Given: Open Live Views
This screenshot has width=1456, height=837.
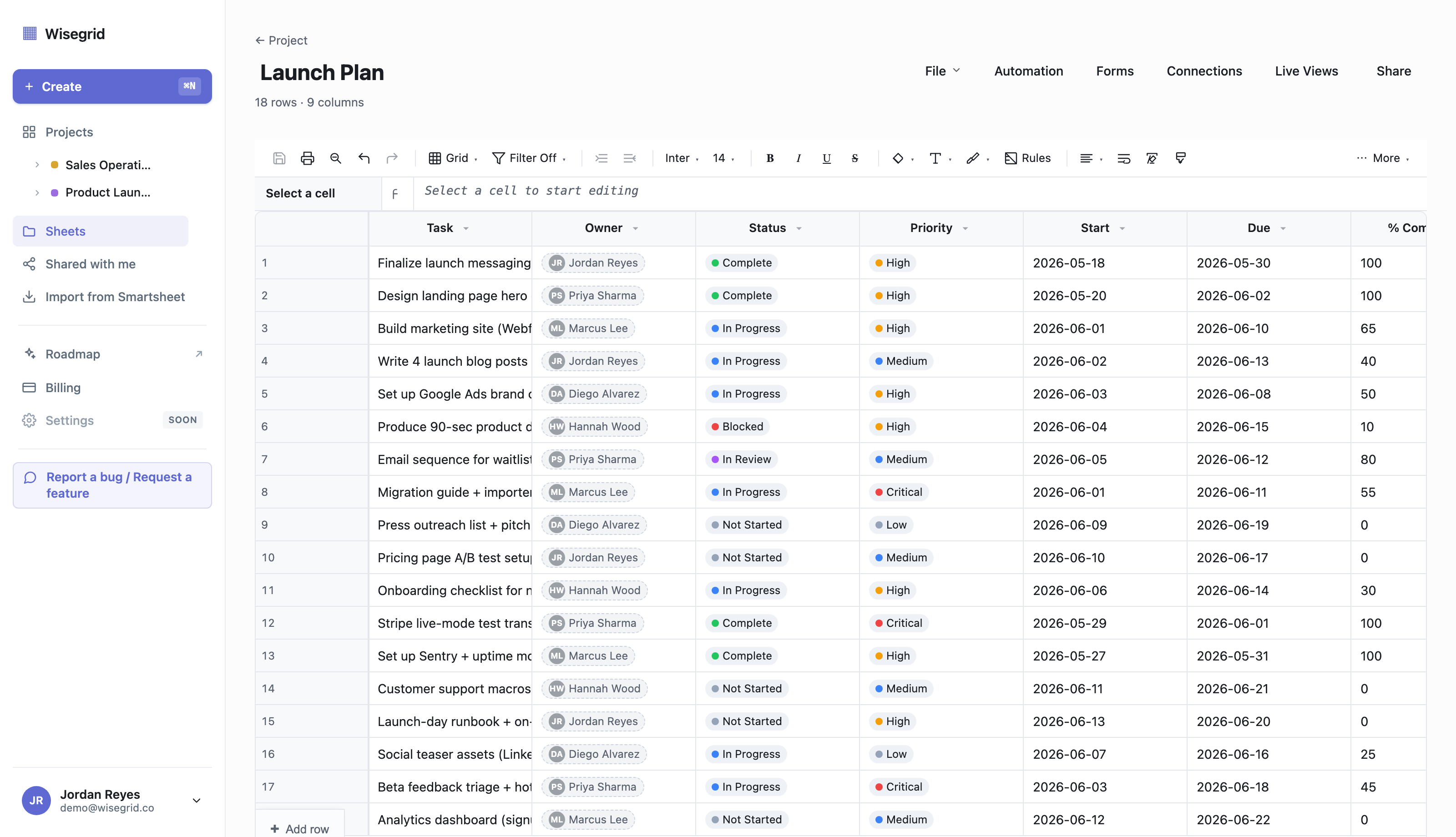Looking at the screenshot, I should (x=1306, y=71).
